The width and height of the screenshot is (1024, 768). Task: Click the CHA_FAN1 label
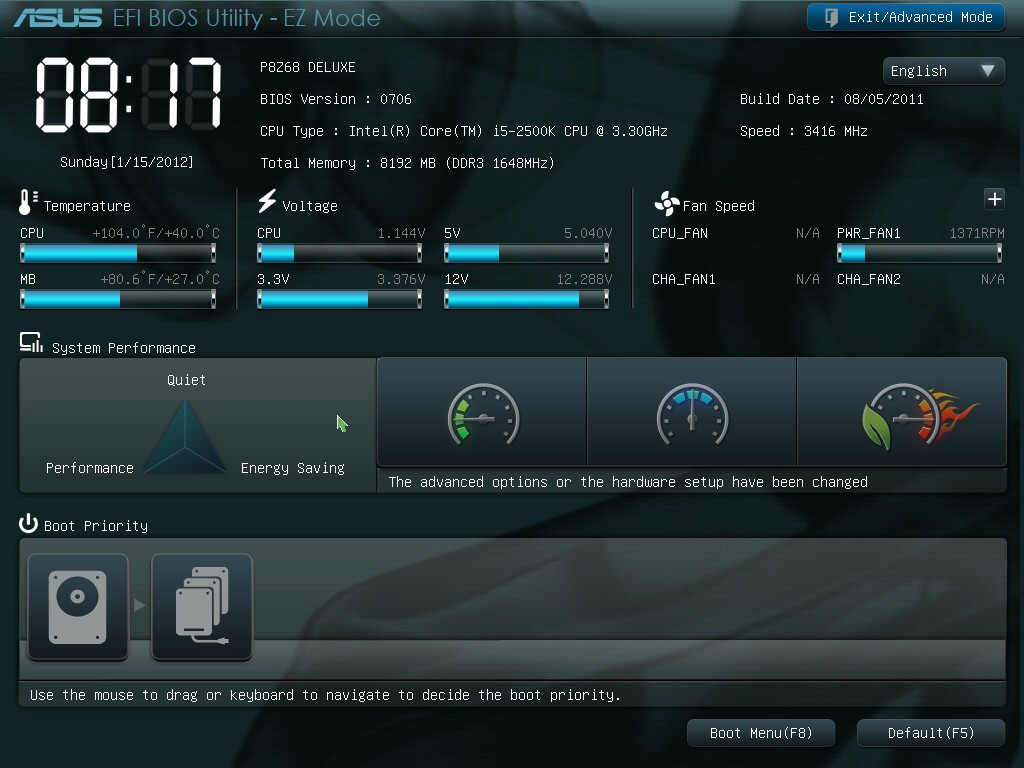tap(684, 280)
